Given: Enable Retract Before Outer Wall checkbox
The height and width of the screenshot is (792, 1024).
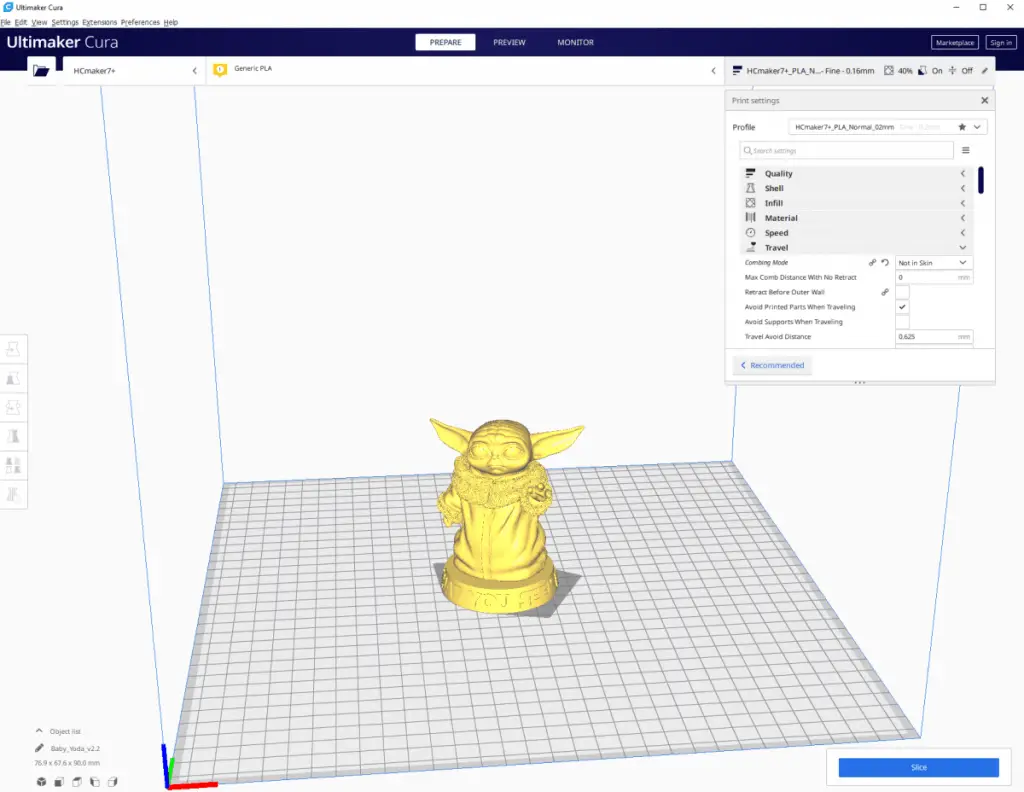Looking at the screenshot, I should [x=903, y=292].
